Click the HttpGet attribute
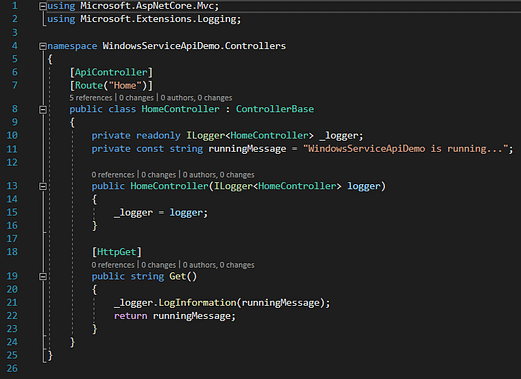Screen dimensions: 521x379 click(116, 252)
